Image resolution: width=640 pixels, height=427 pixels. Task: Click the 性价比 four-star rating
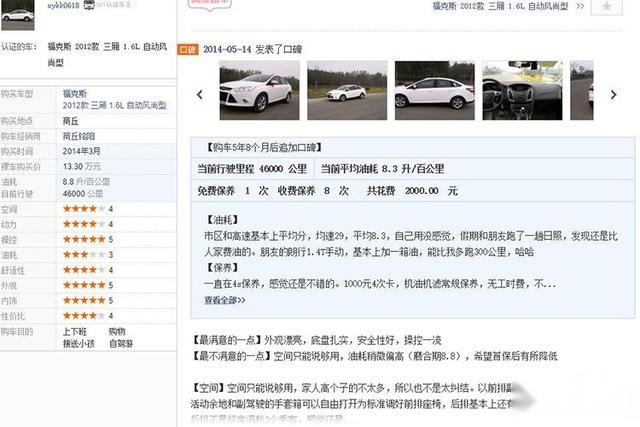coord(84,316)
